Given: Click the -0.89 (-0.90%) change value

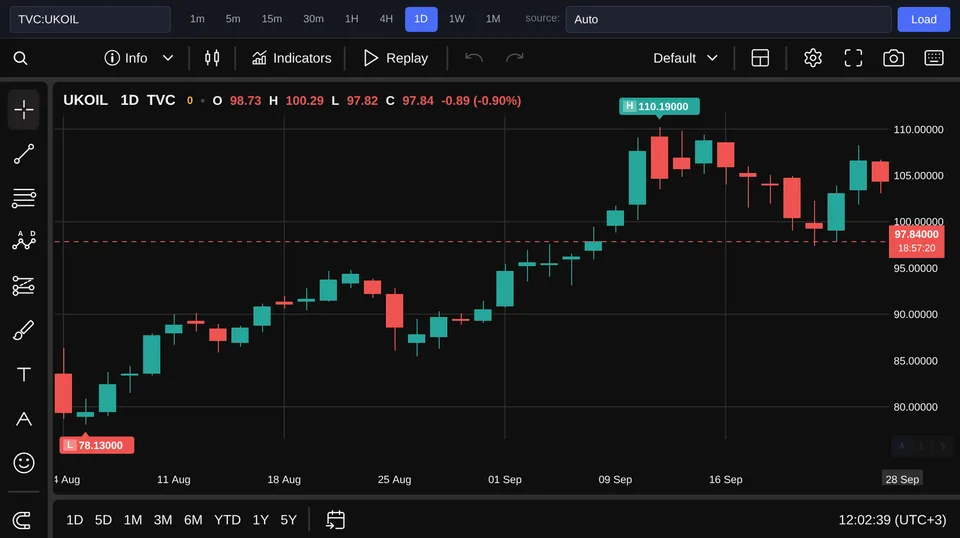Looking at the screenshot, I should (x=481, y=100).
